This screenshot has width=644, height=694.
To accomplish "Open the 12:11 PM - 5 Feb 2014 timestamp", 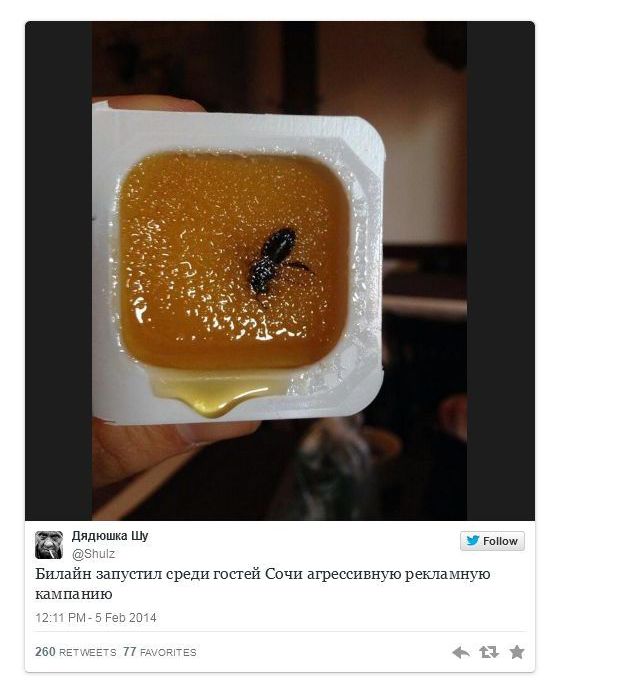I will point(96,617).
